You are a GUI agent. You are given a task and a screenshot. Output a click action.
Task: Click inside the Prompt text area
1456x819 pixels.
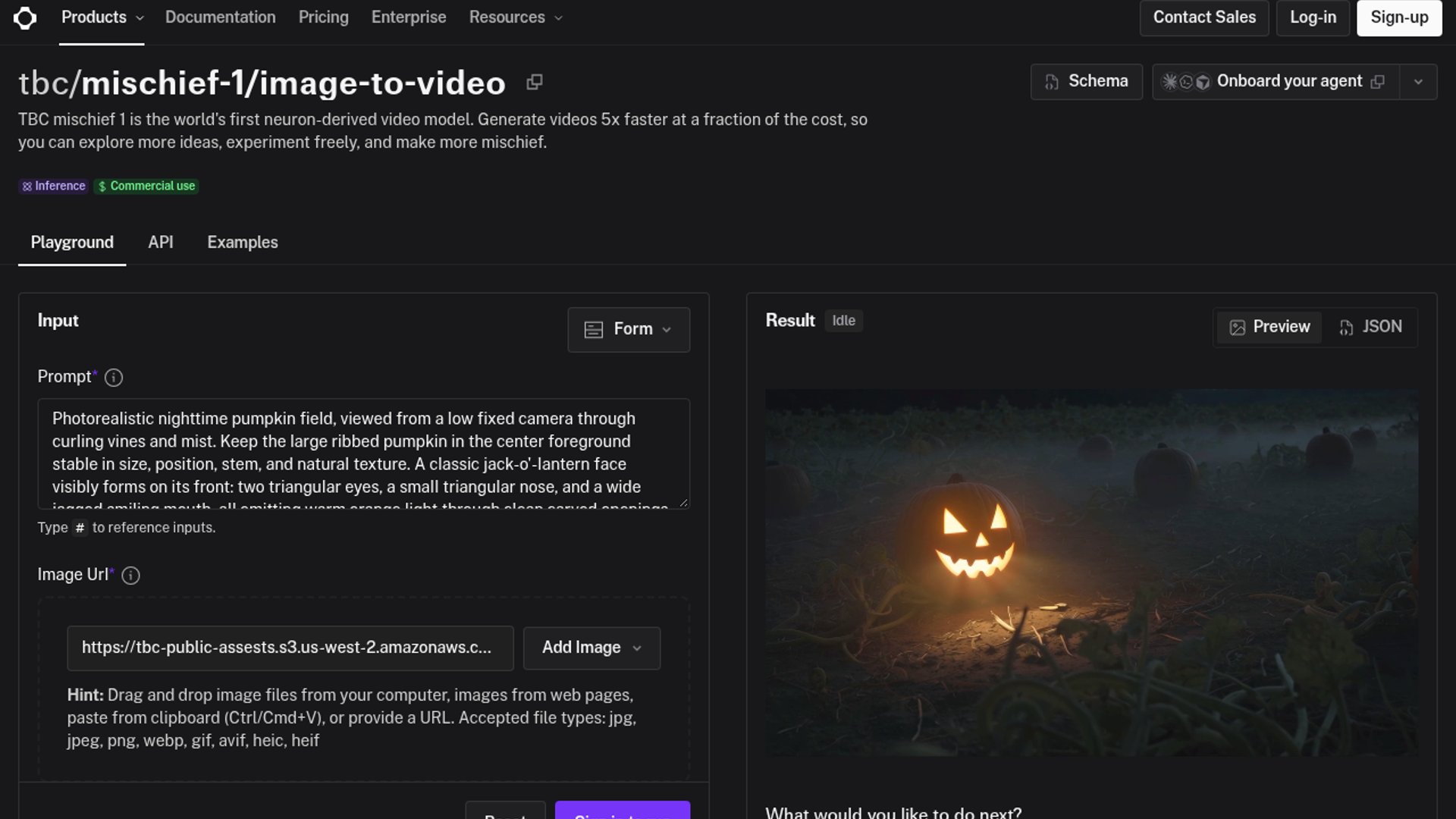pyautogui.click(x=364, y=453)
